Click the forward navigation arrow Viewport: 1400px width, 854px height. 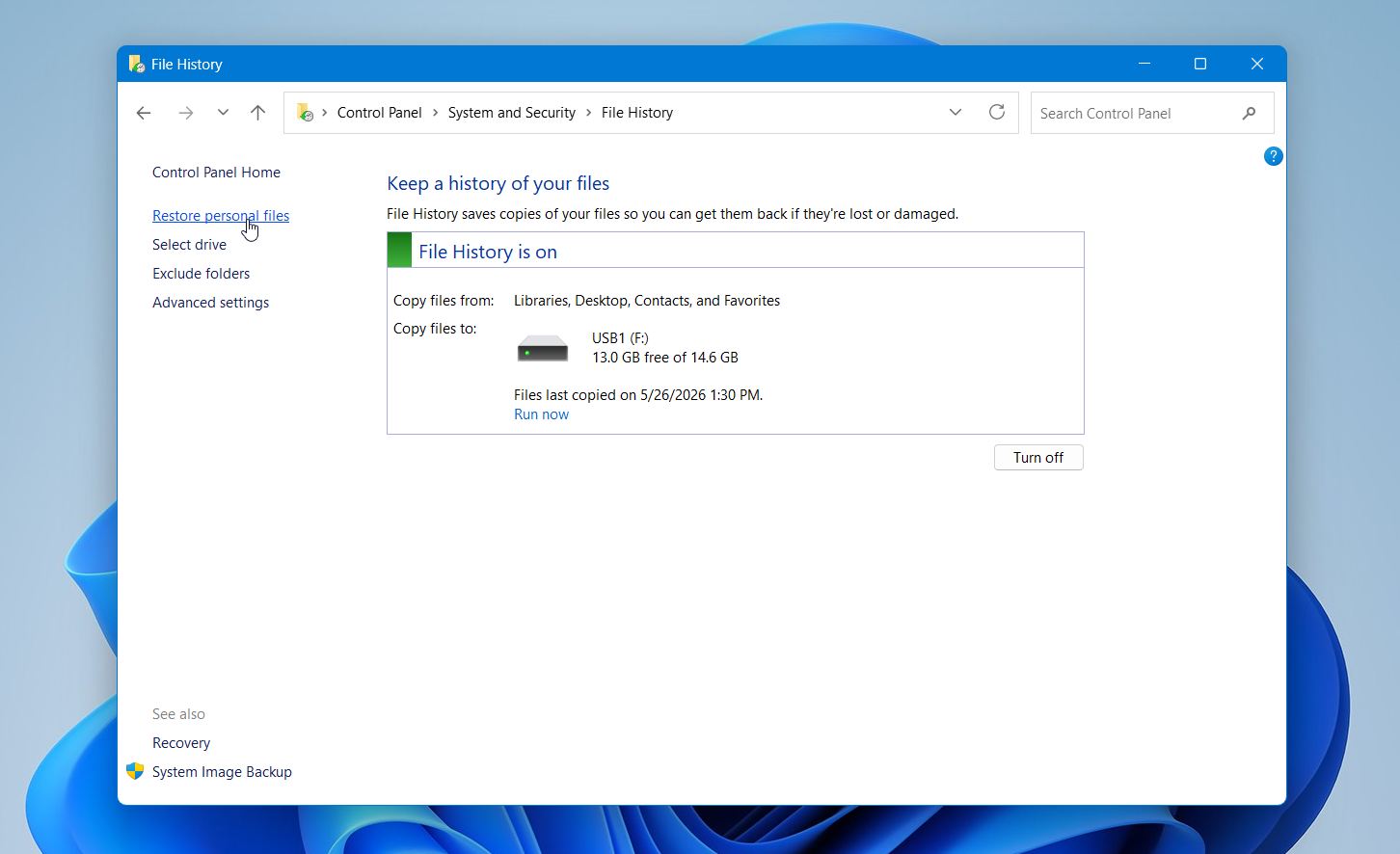pos(186,113)
